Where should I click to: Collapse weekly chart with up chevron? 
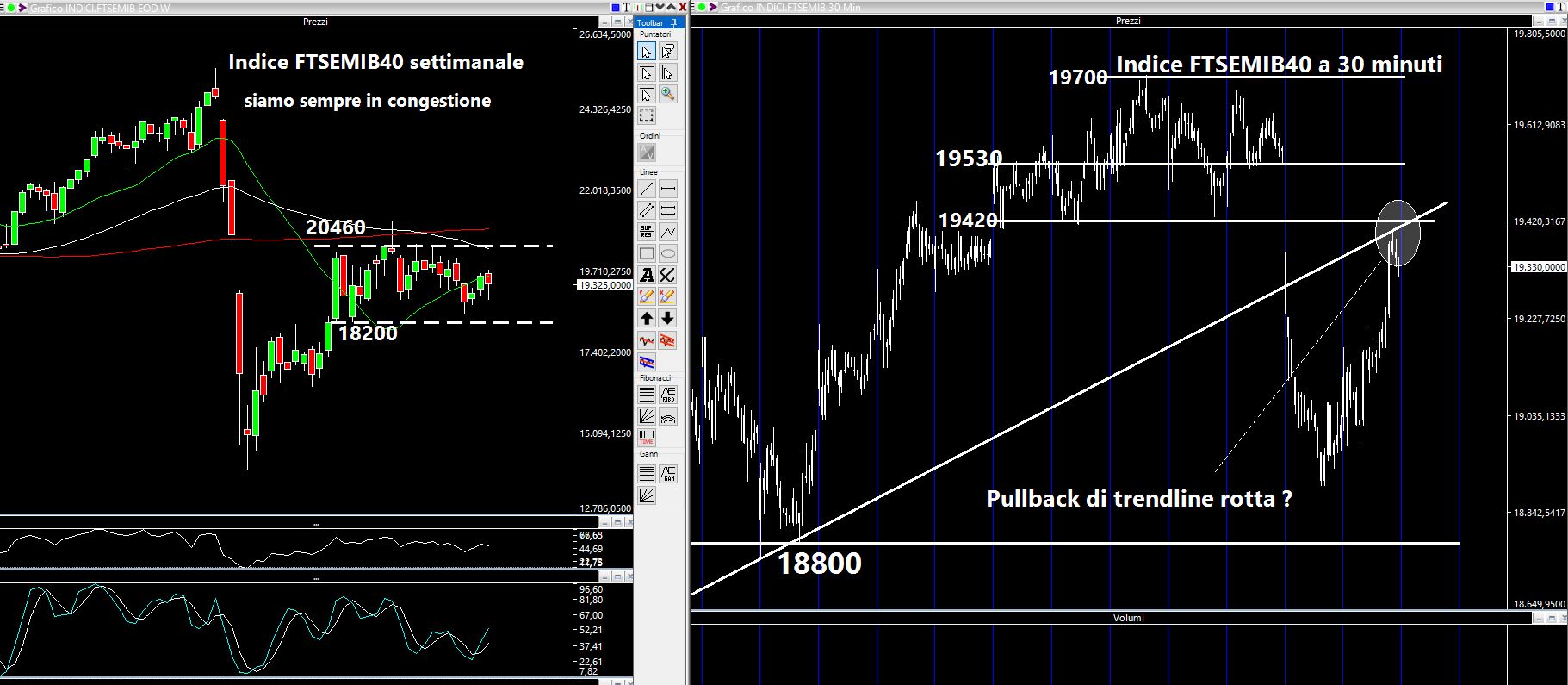tap(672, 7)
